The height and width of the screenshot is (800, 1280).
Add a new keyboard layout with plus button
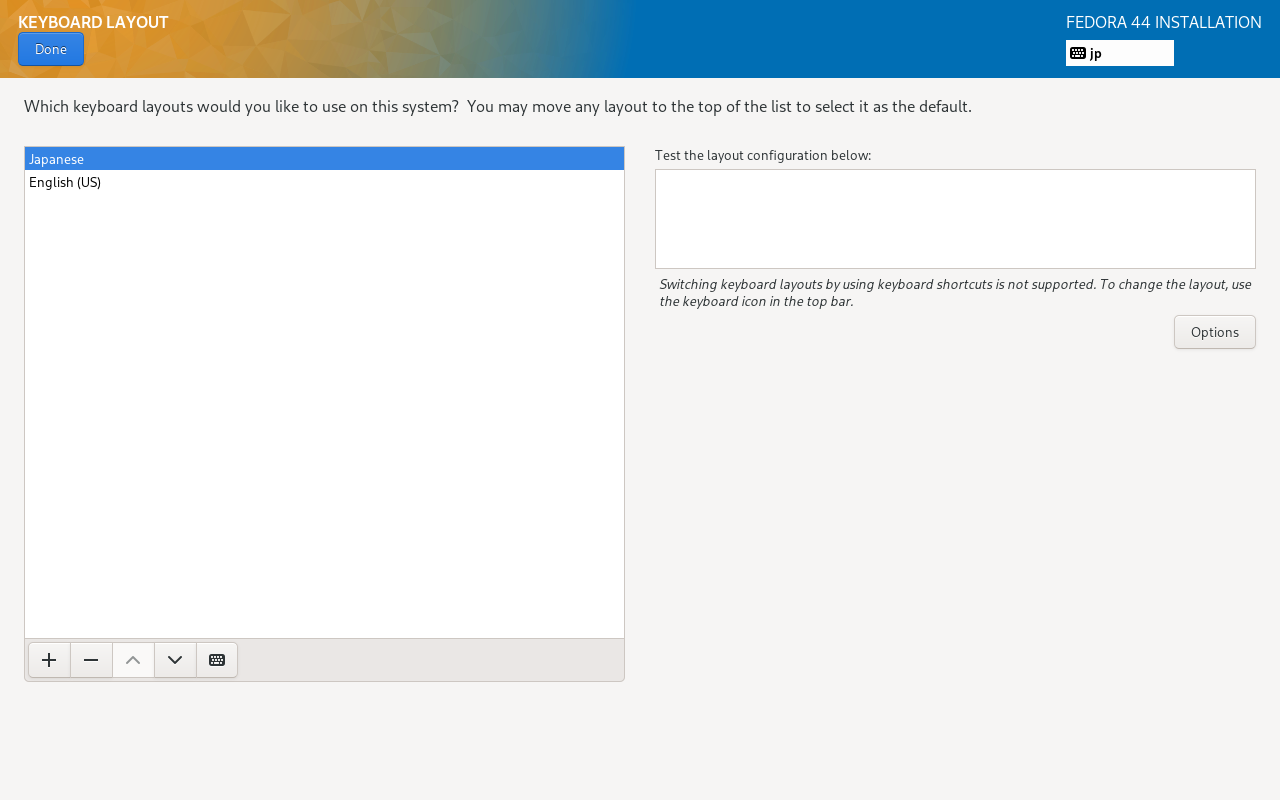click(x=49, y=660)
